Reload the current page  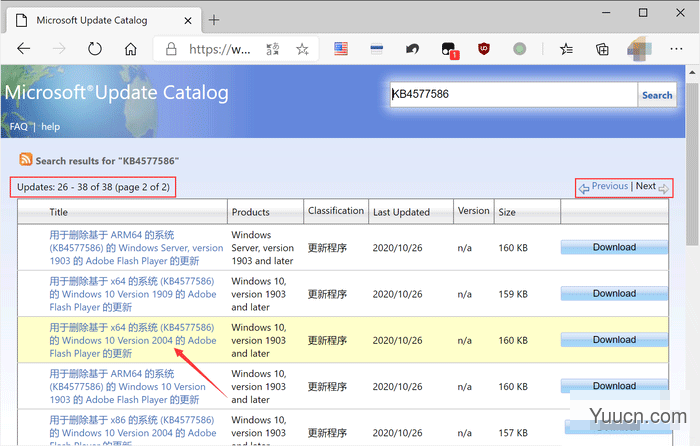[95, 48]
